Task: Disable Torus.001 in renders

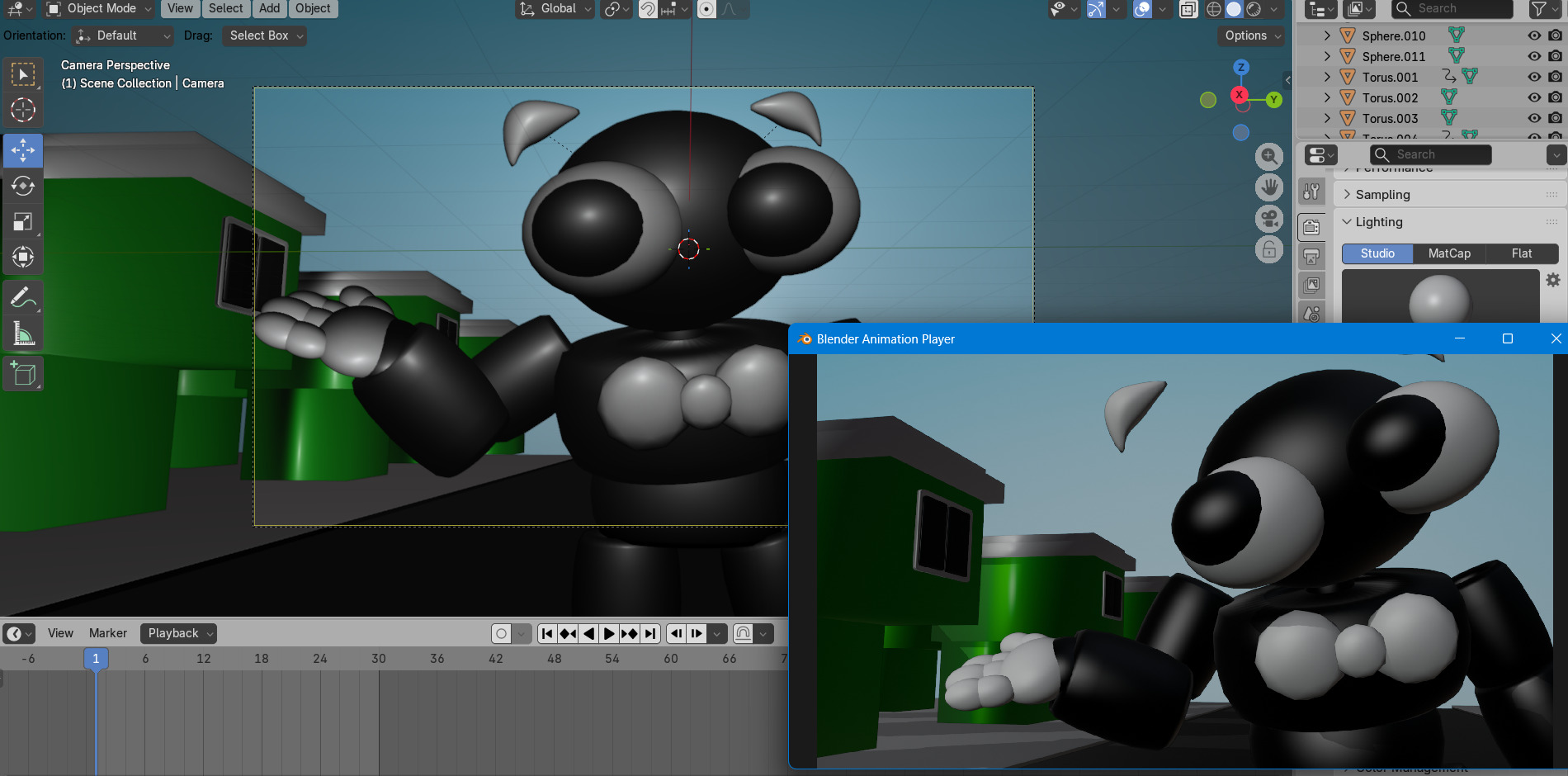Action: 1555,77
